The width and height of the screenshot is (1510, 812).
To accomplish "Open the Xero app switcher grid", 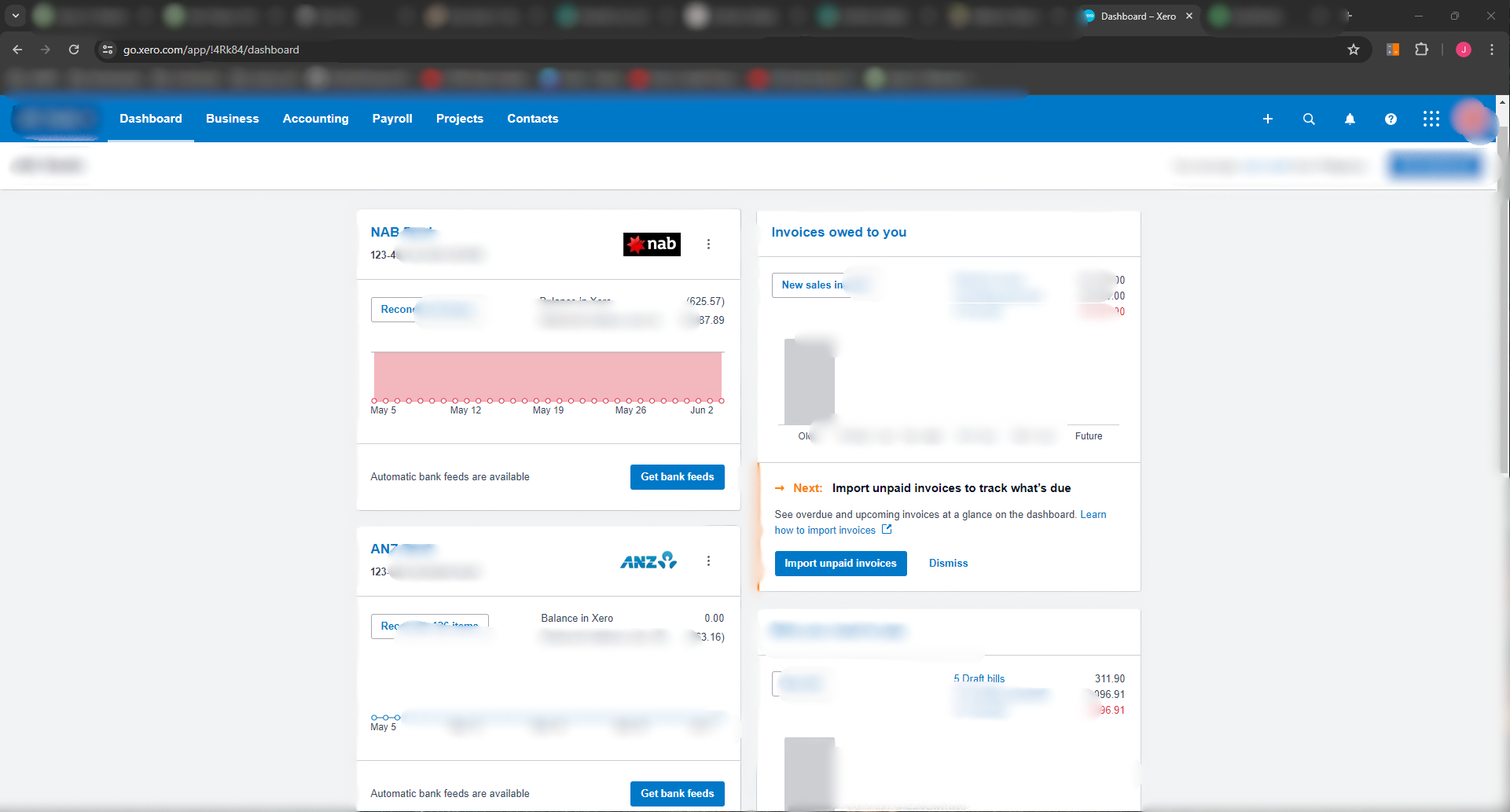I will tap(1431, 119).
